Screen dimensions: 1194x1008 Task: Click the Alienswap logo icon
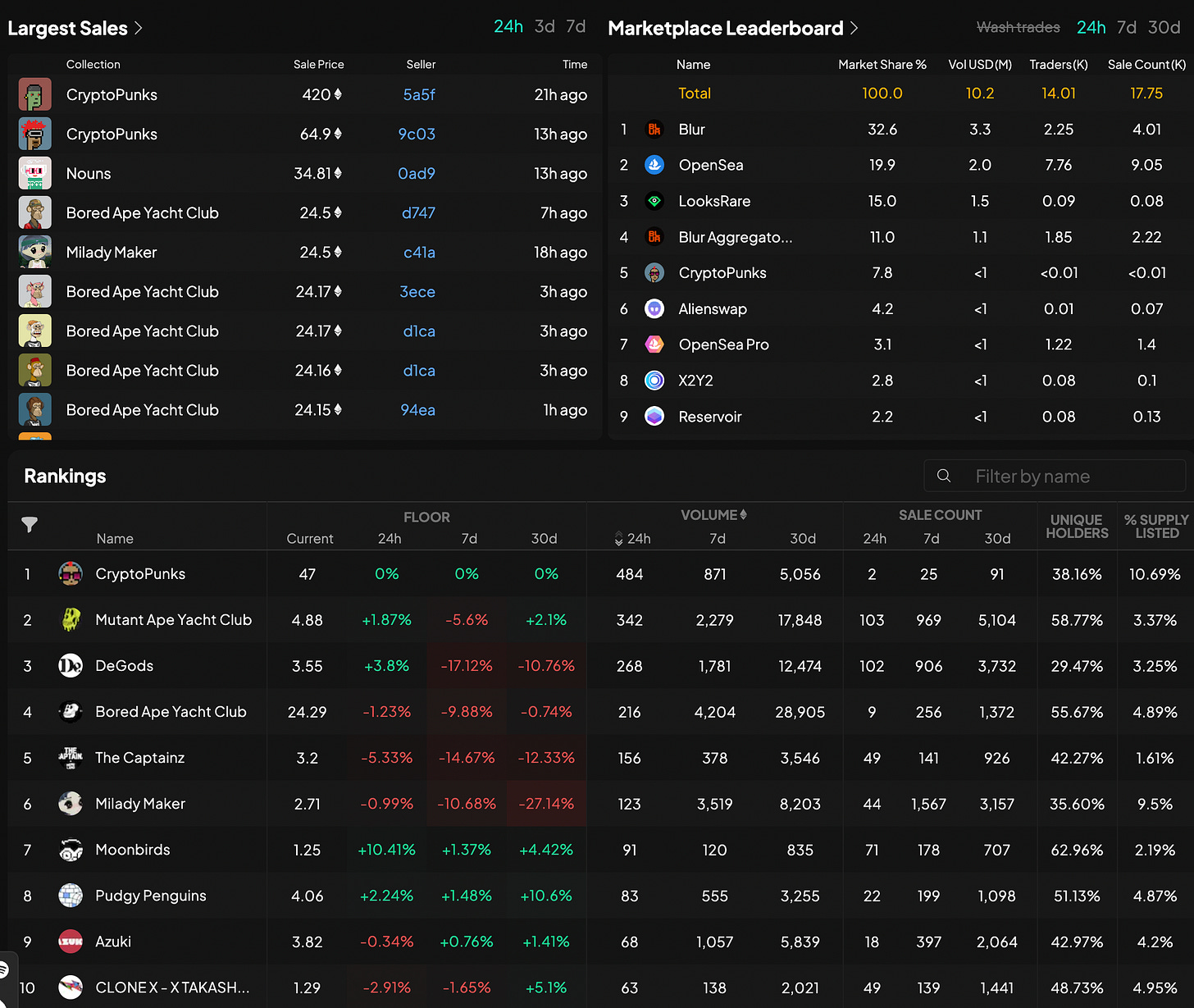(654, 308)
